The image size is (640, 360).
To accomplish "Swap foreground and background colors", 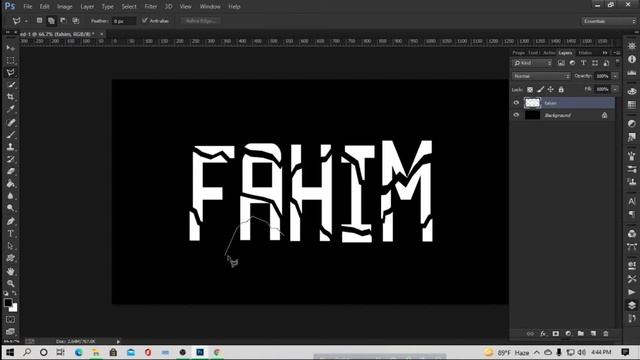I will coord(14,293).
